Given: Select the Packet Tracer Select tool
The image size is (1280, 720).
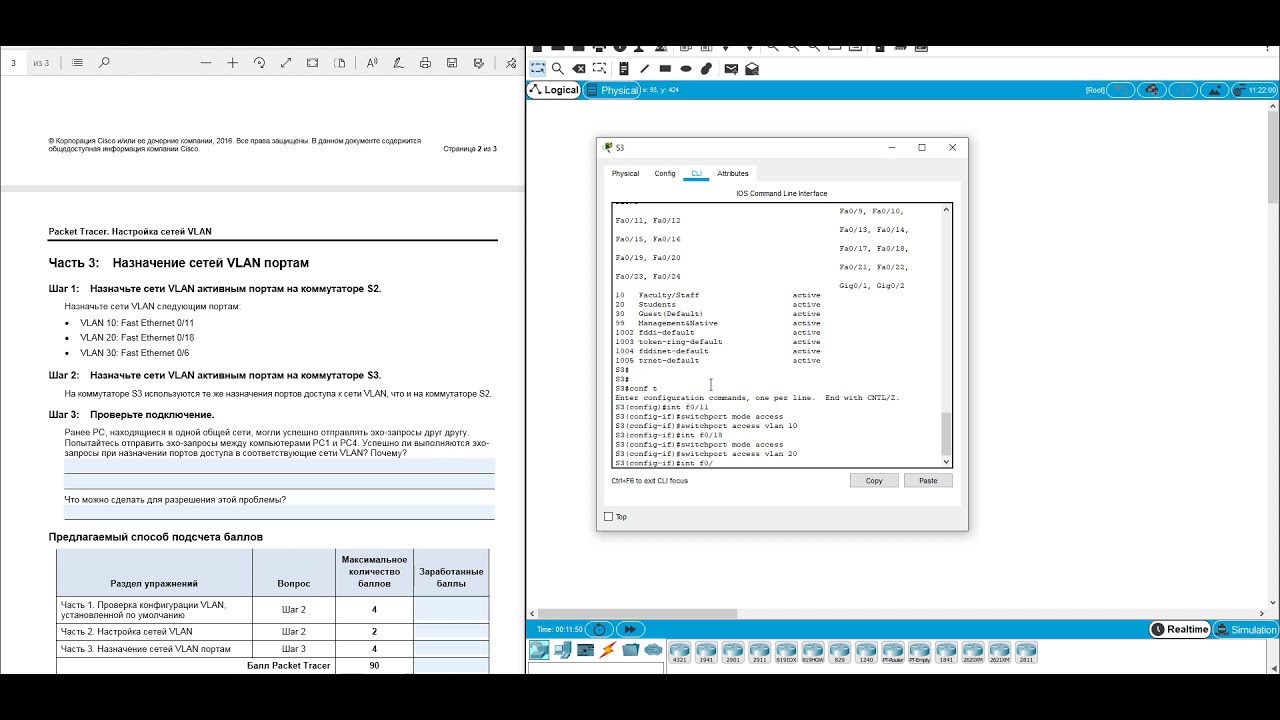Looking at the screenshot, I should 538,69.
